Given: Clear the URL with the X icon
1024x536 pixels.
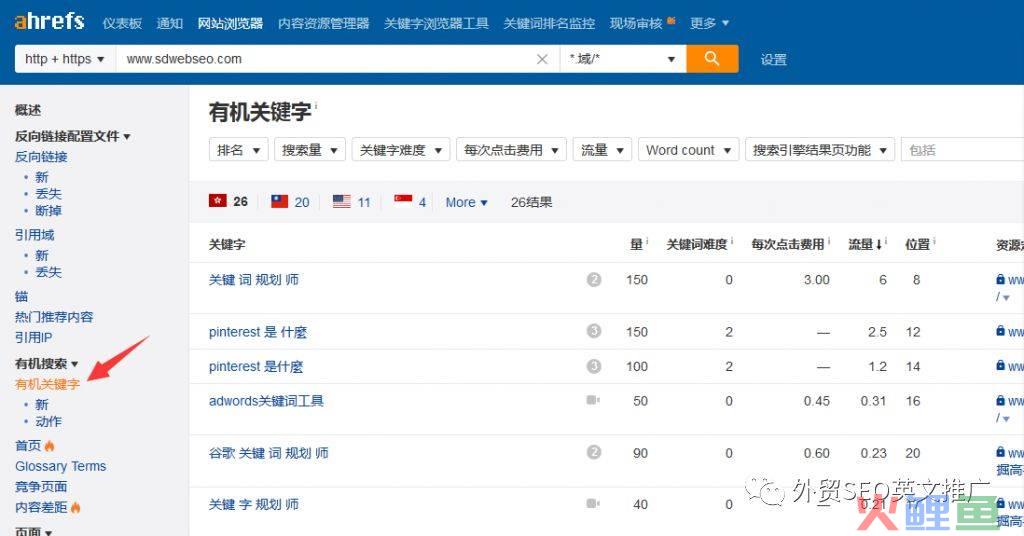Looking at the screenshot, I should coord(542,59).
